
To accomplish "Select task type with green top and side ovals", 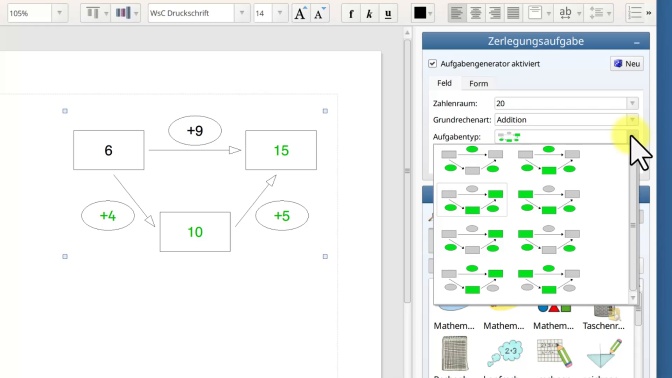I will click(x=471, y=160).
